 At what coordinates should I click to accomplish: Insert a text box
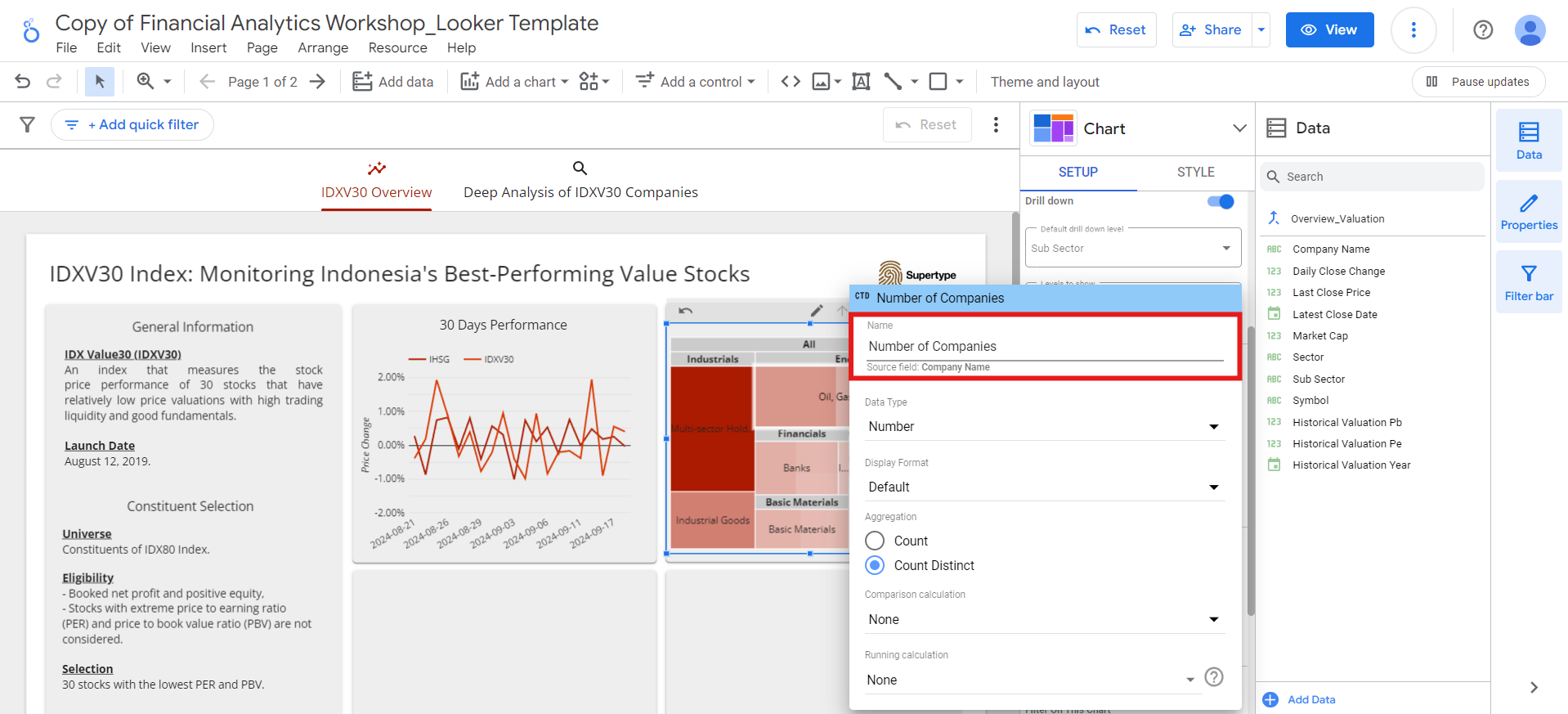[861, 81]
